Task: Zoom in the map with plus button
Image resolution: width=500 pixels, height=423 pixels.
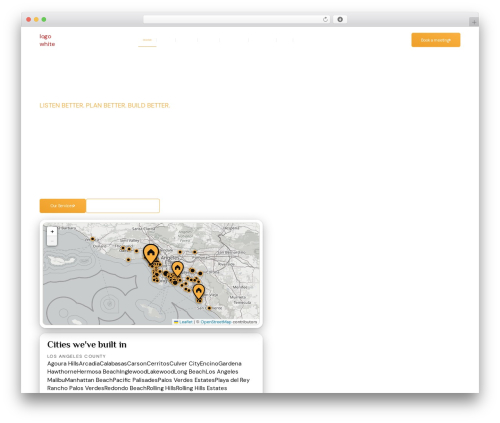Action: pos(52,231)
